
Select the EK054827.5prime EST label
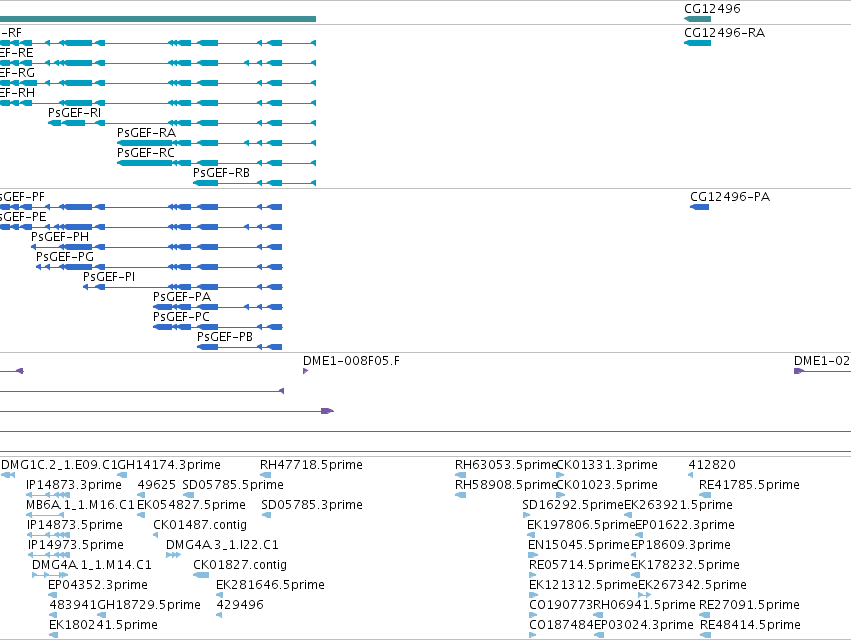192,505
